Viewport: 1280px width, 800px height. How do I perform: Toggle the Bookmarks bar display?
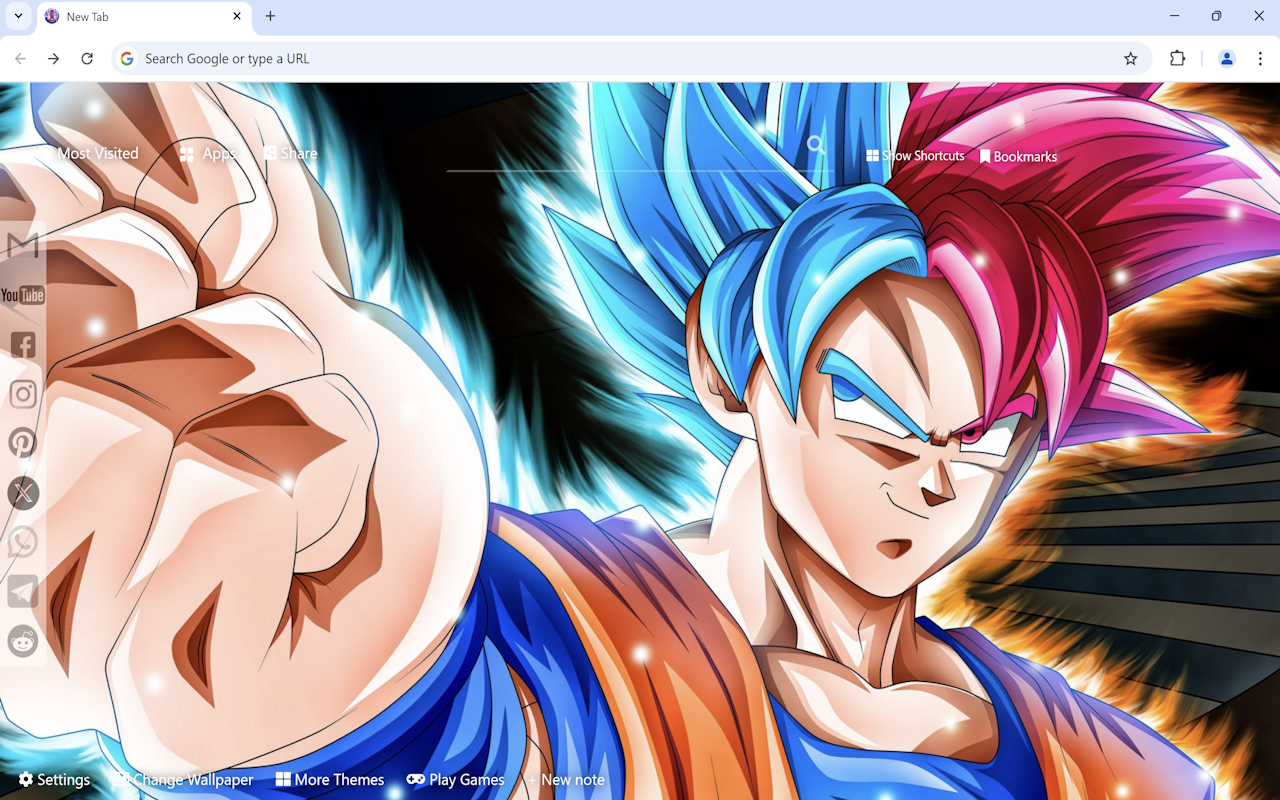pyautogui.click(x=1018, y=156)
